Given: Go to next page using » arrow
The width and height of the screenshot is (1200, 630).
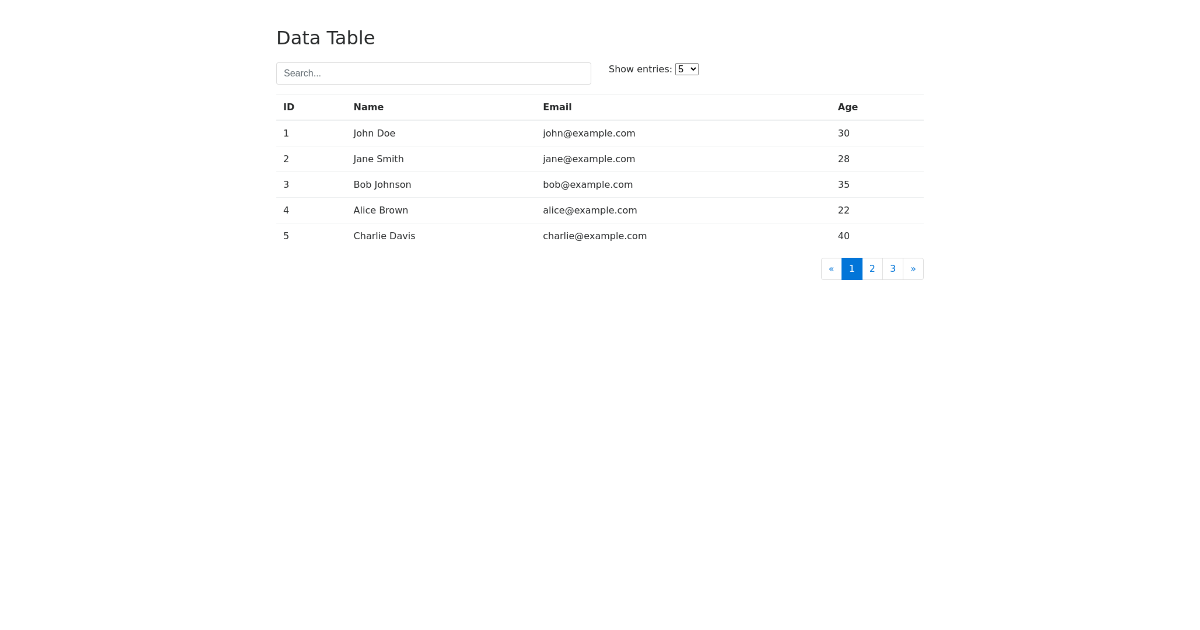Looking at the screenshot, I should click(x=913, y=269).
